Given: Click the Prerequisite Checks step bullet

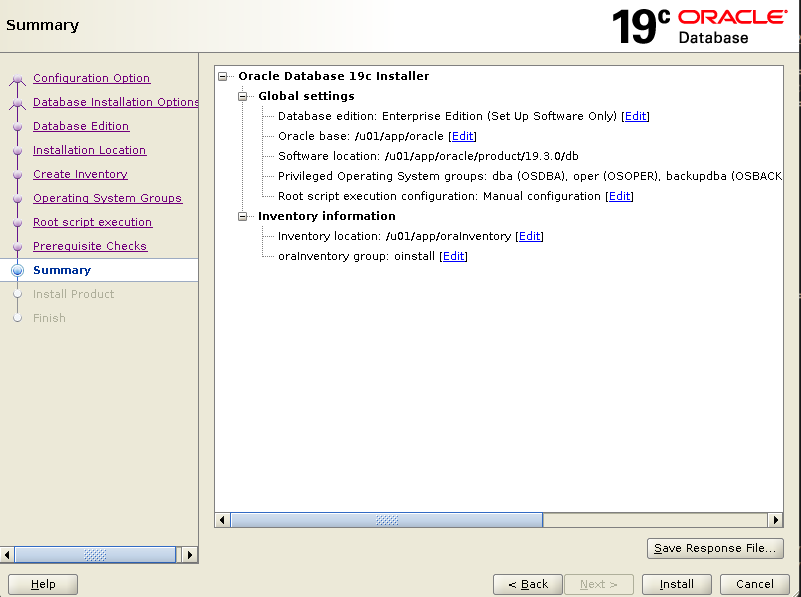Looking at the screenshot, I should (17, 247).
